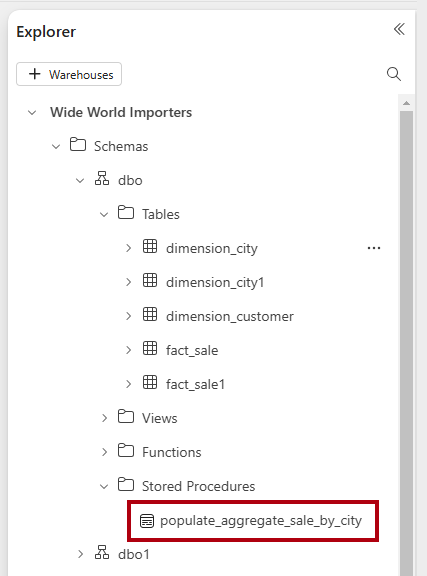The width and height of the screenshot is (427, 576).
Task: Open populate_aggregate_sale_by_city stored procedure name
Action: pyautogui.click(x=261, y=521)
